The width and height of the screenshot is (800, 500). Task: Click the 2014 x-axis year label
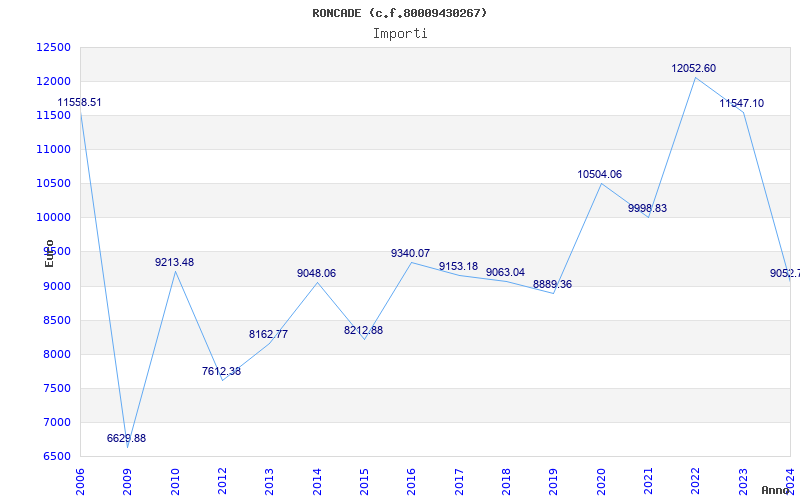coord(317,482)
